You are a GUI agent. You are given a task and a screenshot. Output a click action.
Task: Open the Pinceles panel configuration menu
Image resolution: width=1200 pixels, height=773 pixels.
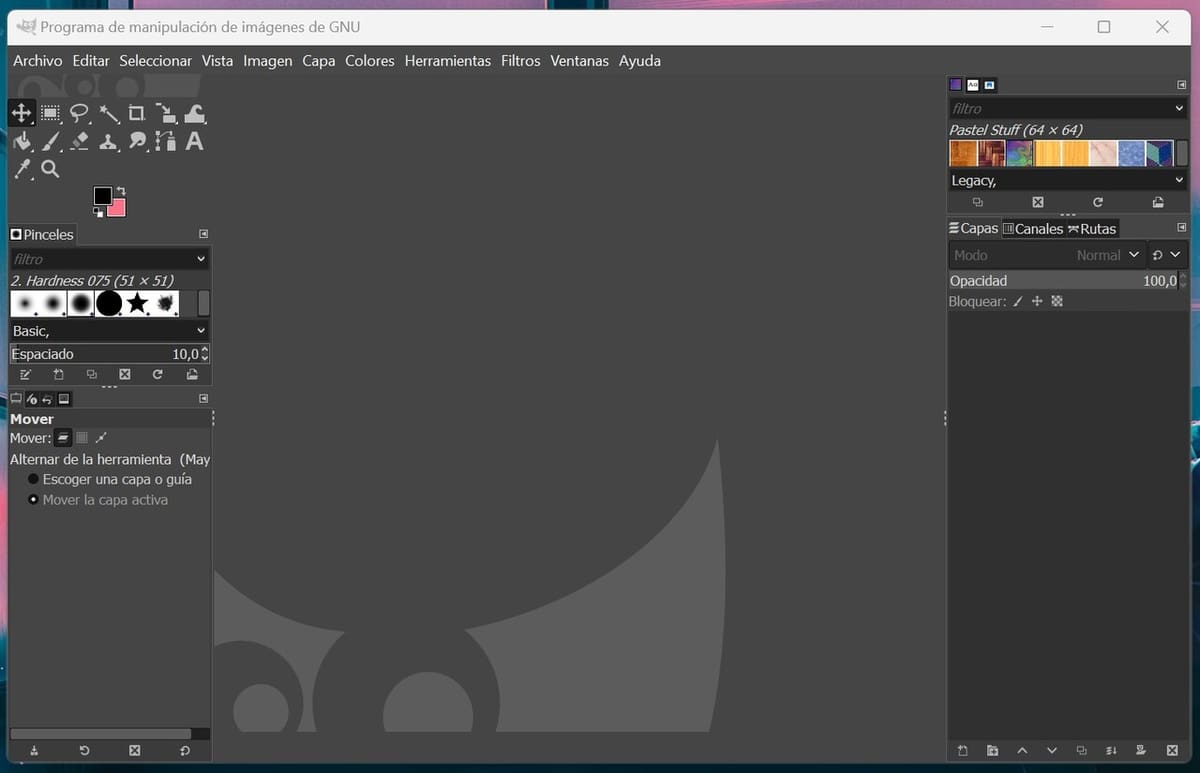coord(203,234)
